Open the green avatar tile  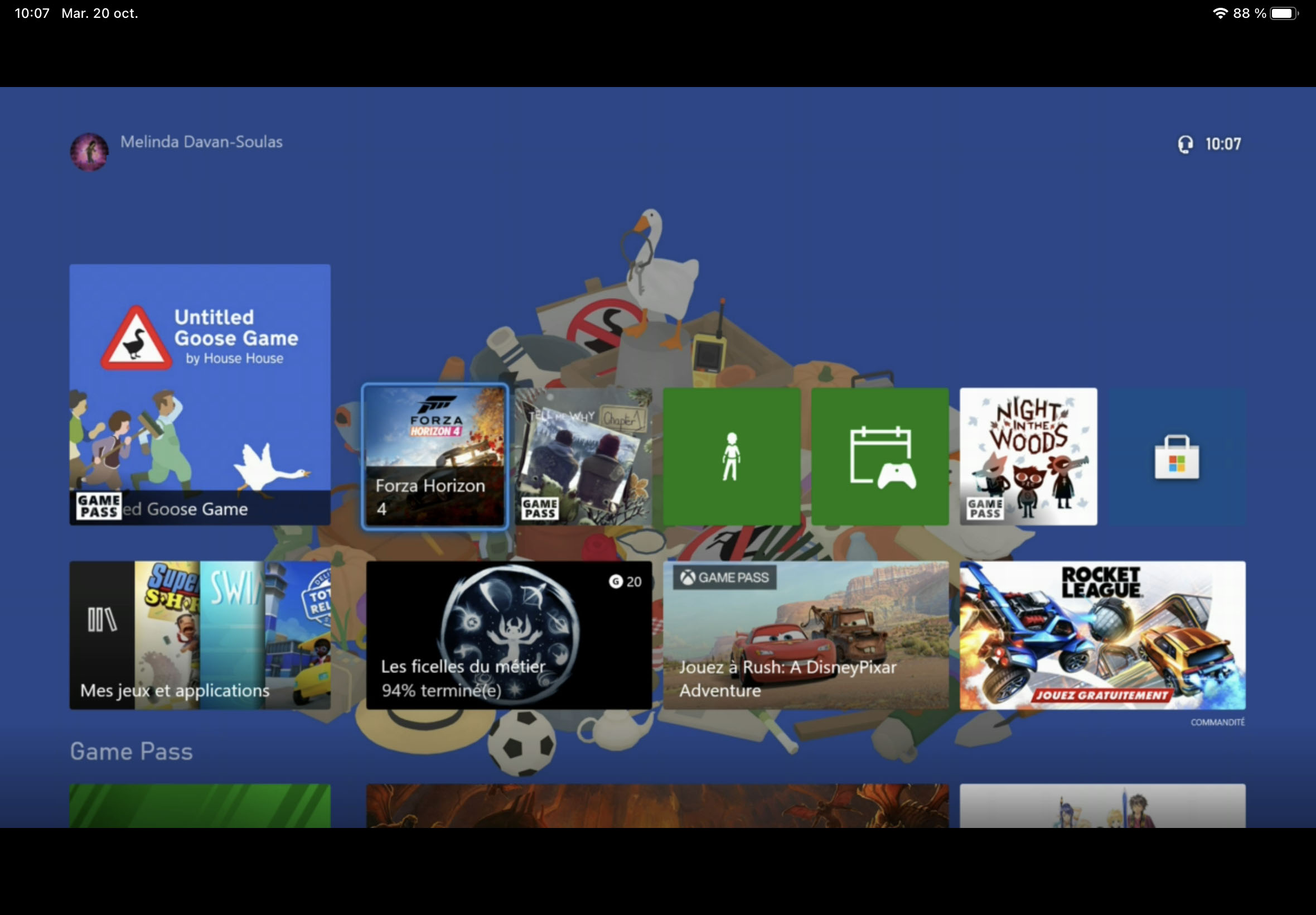click(x=732, y=456)
